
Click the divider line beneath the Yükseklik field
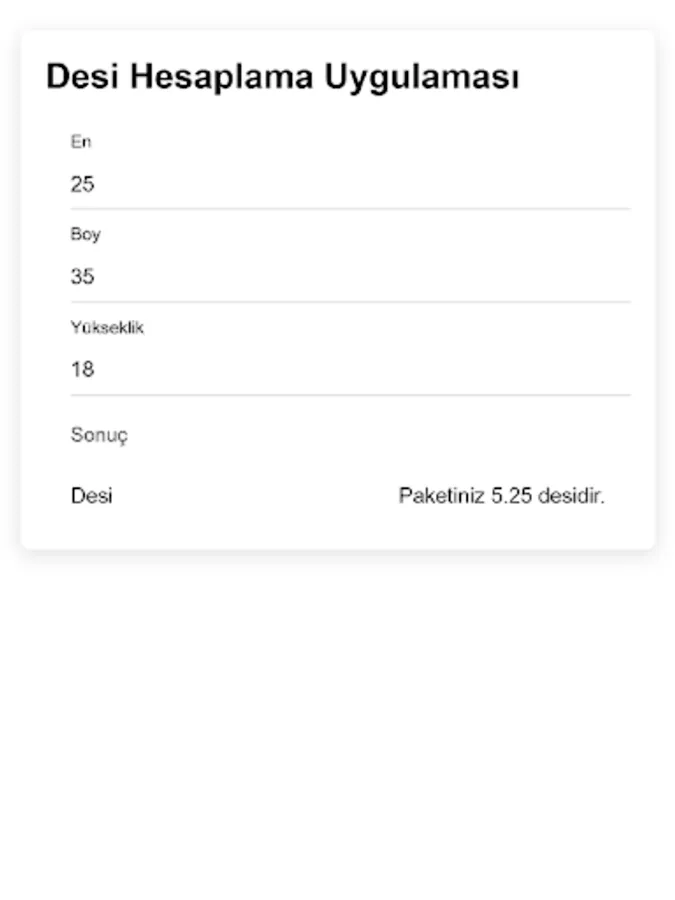(x=350, y=394)
